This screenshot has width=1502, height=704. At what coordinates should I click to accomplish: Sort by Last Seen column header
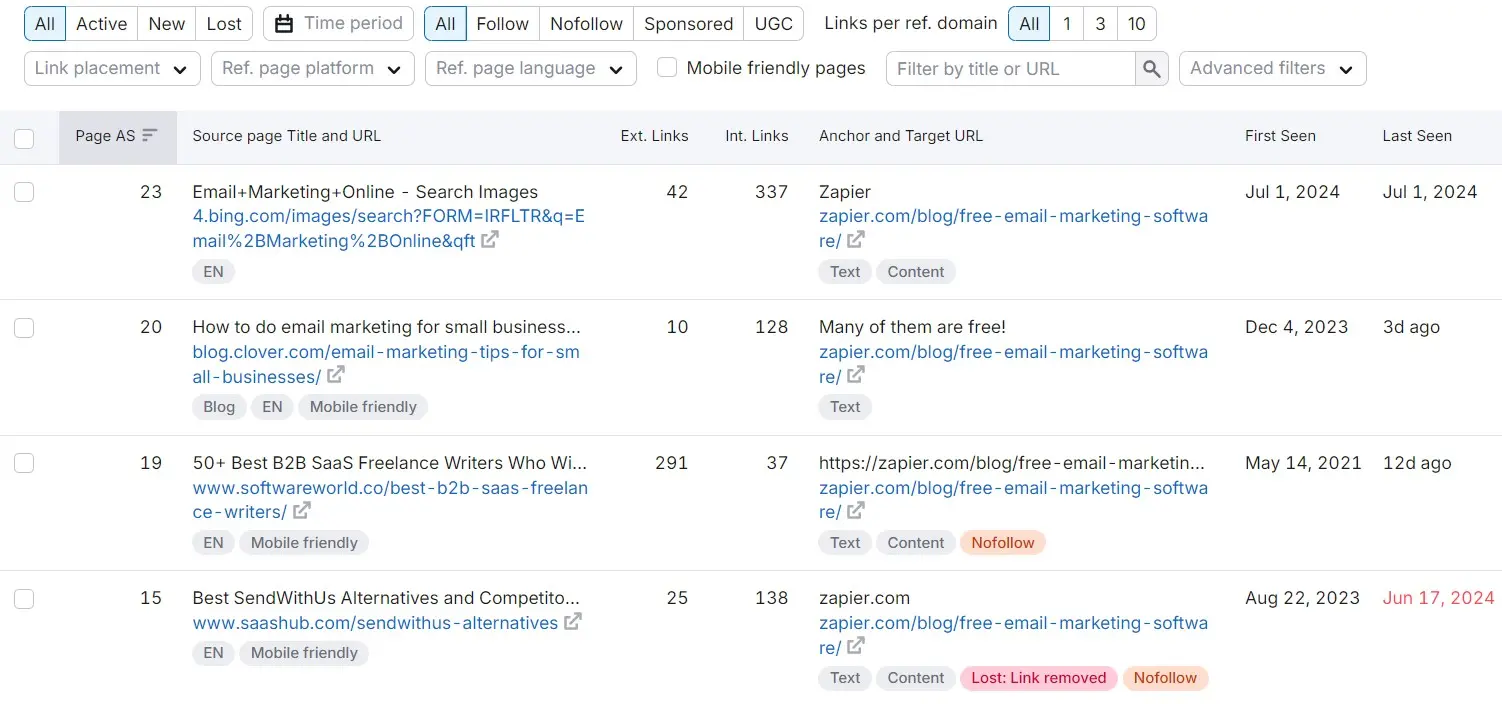coord(1417,136)
